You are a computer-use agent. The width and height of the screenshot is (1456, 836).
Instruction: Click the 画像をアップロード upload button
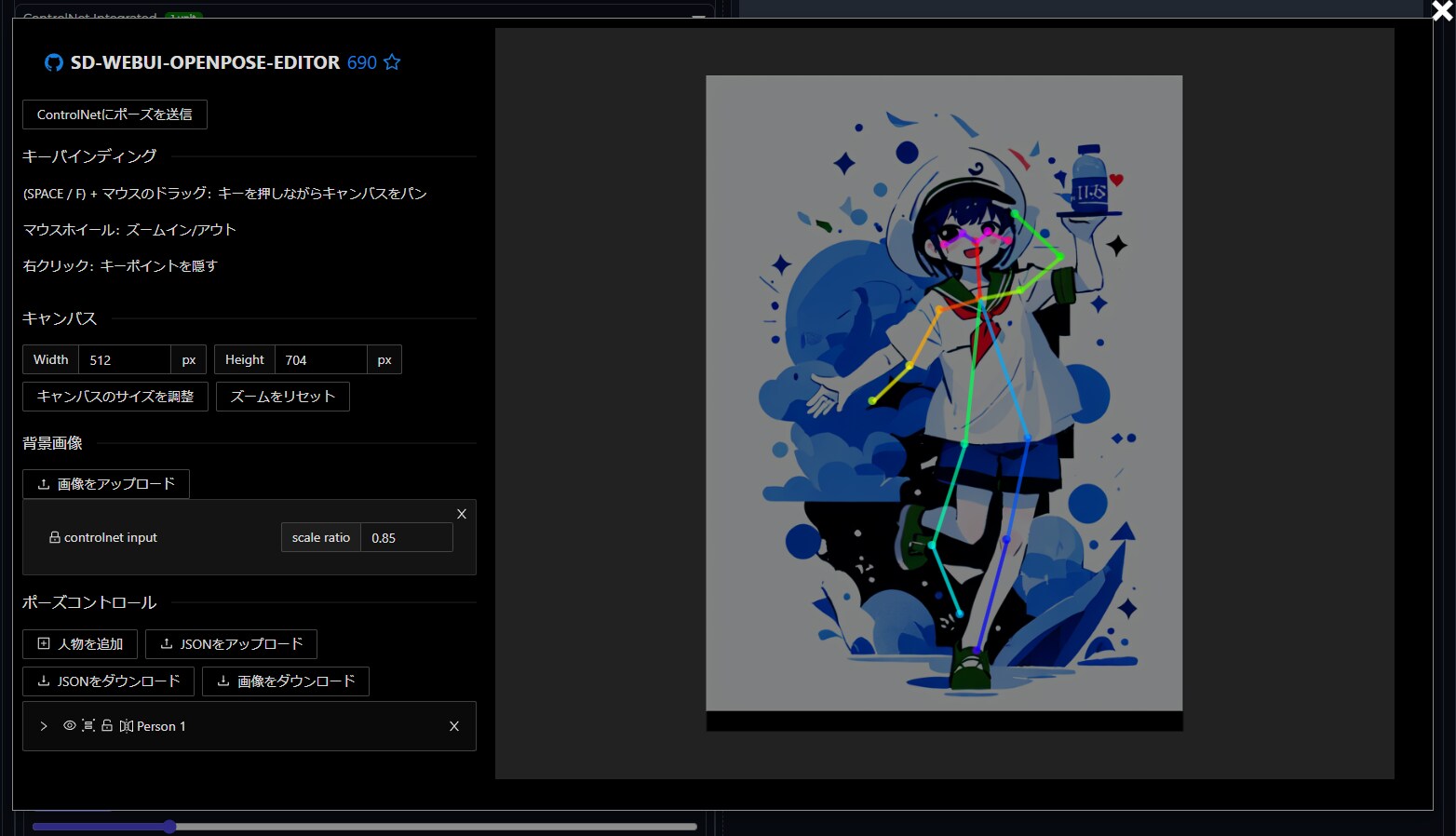tap(106, 484)
